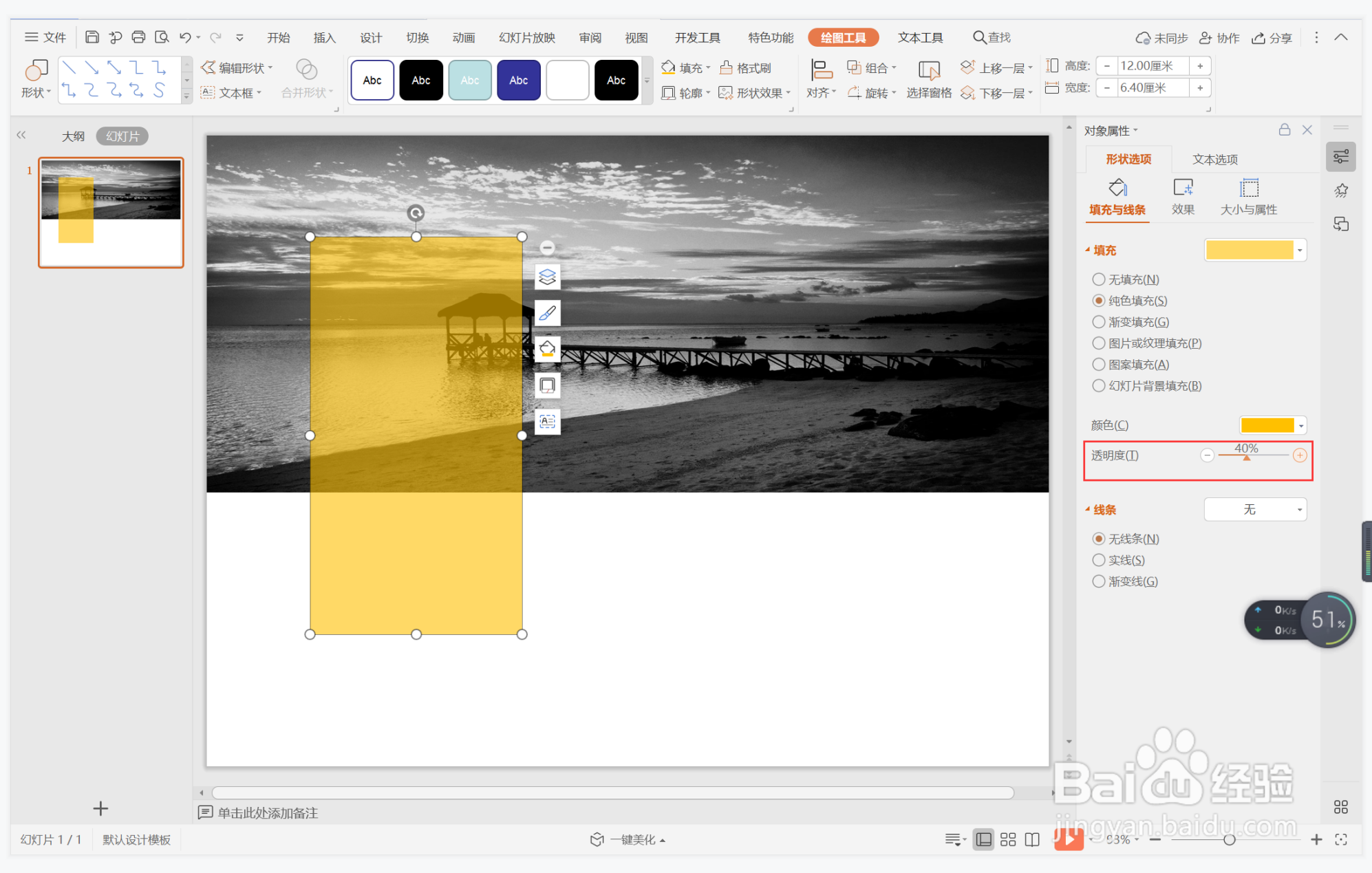Open the Insert (插入) ribbon tab
The height and width of the screenshot is (873, 1372).
pos(324,38)
